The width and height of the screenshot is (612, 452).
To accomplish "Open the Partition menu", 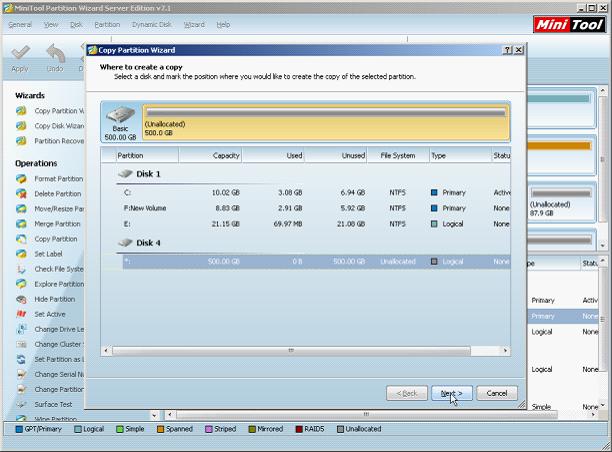I will [x=107, y=25].
